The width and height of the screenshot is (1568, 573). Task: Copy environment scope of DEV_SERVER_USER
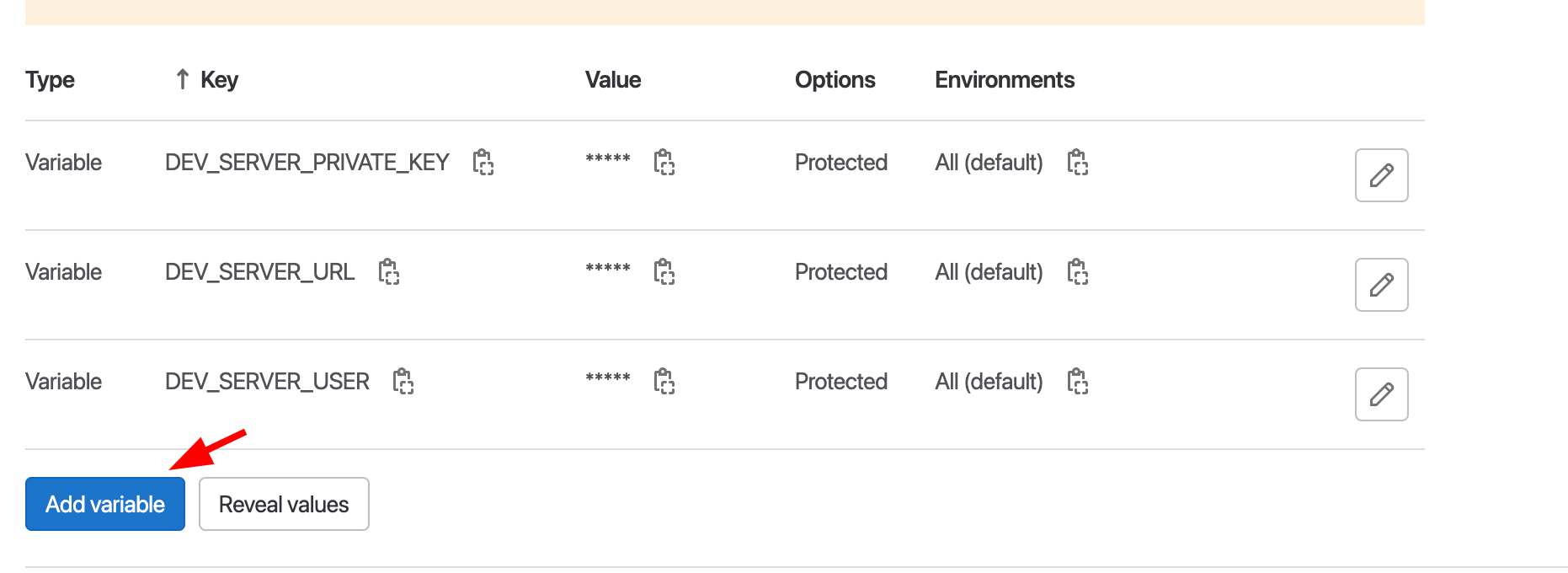pos(1078,381)
